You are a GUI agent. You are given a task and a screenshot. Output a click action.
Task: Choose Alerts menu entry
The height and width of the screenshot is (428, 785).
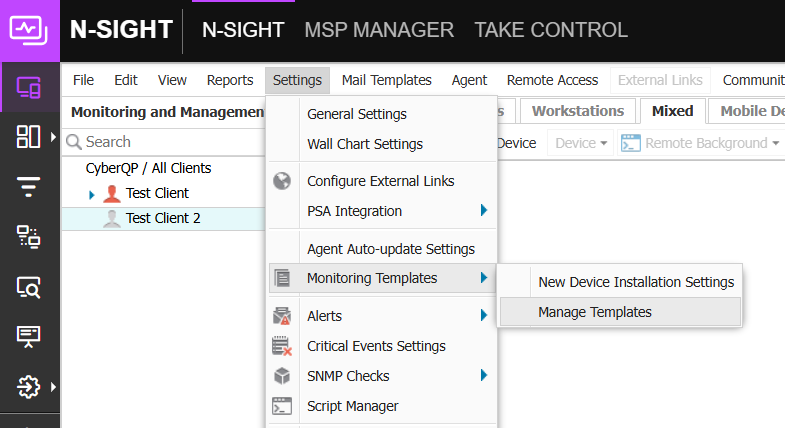tap(383, 316)
